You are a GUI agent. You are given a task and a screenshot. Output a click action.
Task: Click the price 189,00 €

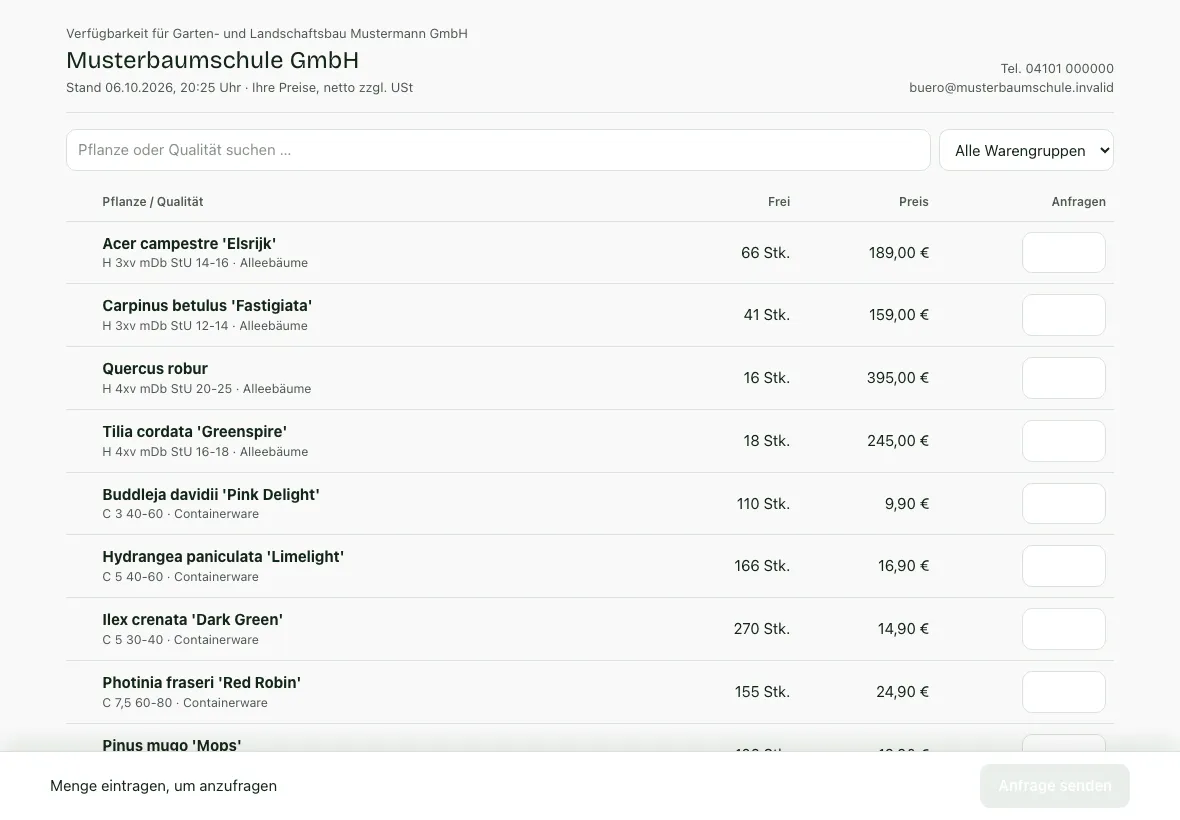899,253
